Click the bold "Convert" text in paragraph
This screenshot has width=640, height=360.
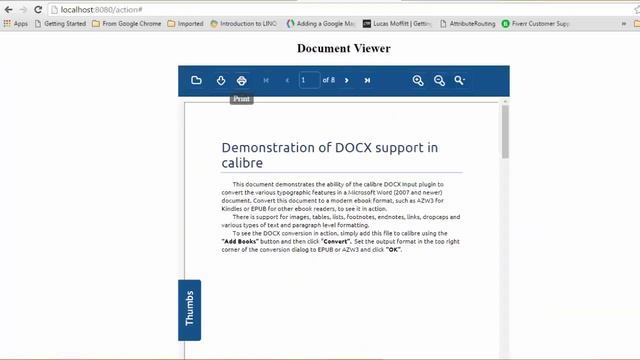tap(336, 241)
